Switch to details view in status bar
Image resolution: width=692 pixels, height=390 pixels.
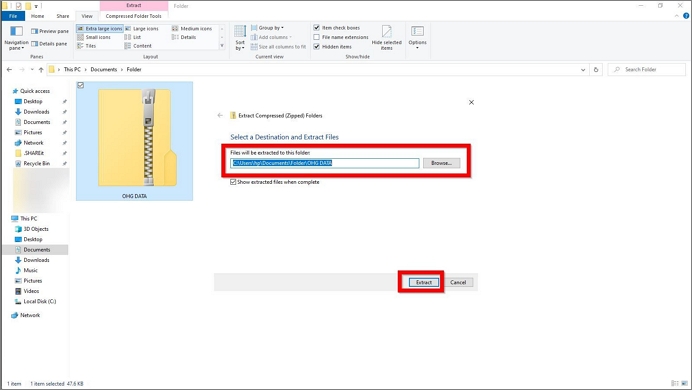point(674,383)
